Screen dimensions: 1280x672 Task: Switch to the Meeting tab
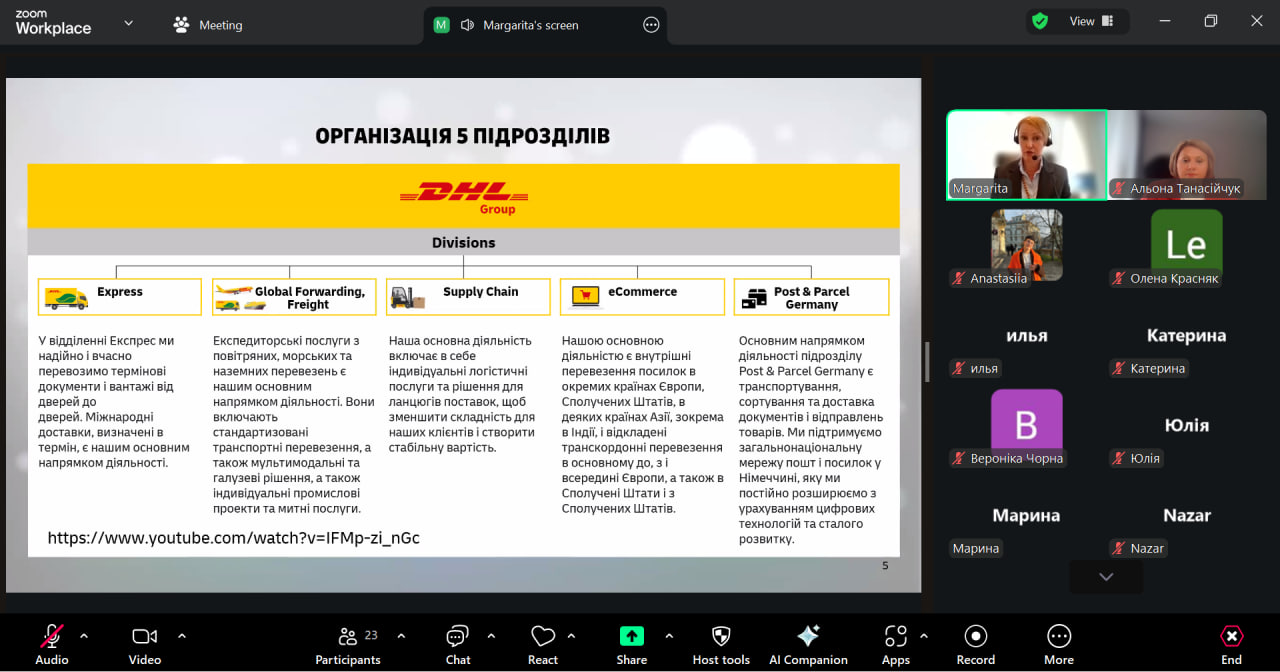[x=208, y=25]
